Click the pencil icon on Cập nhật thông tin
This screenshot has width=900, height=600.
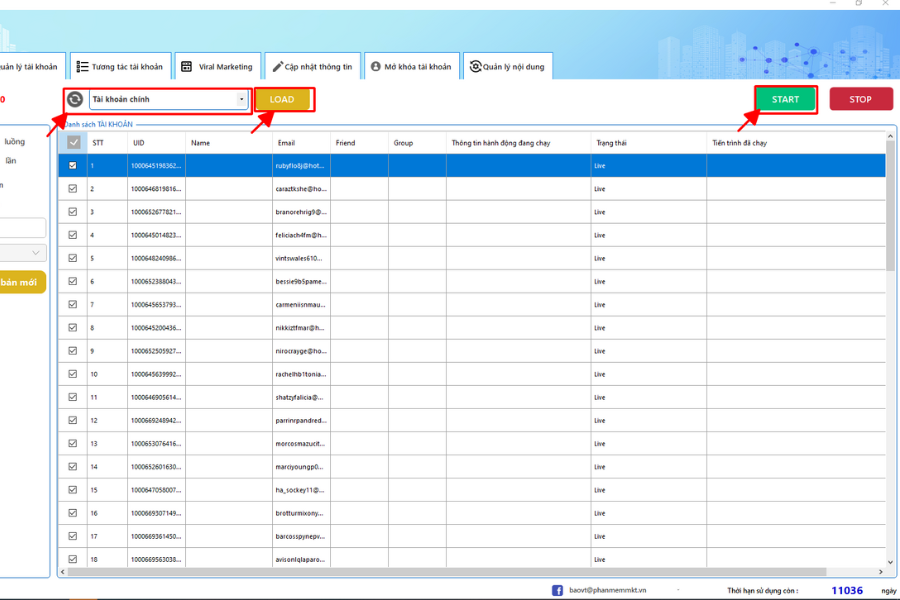coord(277,67)
